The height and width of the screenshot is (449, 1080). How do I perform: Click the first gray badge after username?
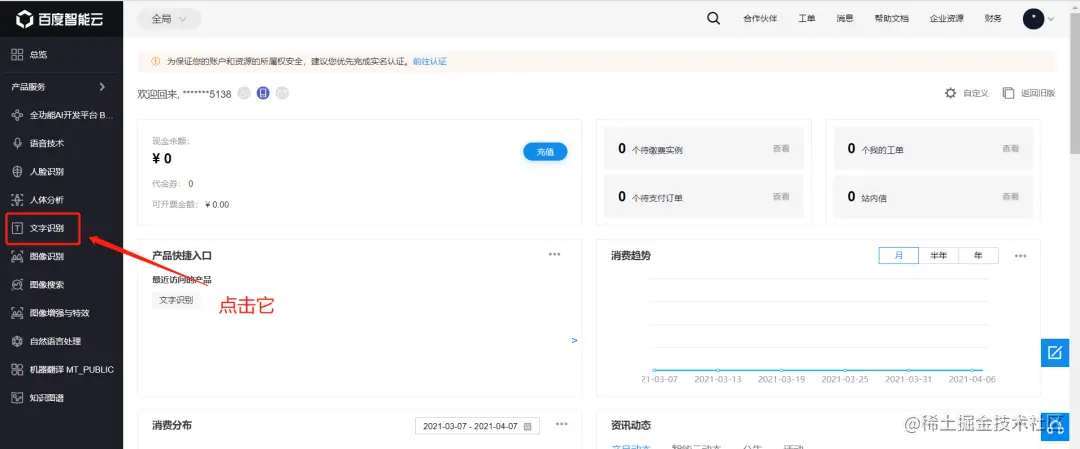click(244, 93)
